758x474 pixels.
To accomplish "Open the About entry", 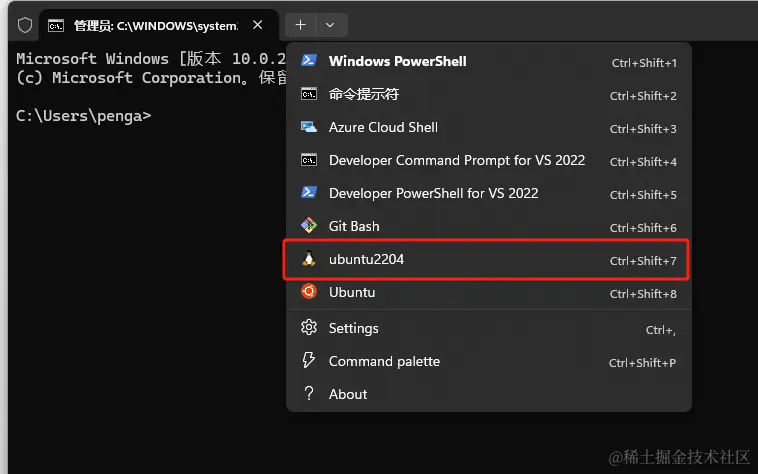I will pos(488,394).
